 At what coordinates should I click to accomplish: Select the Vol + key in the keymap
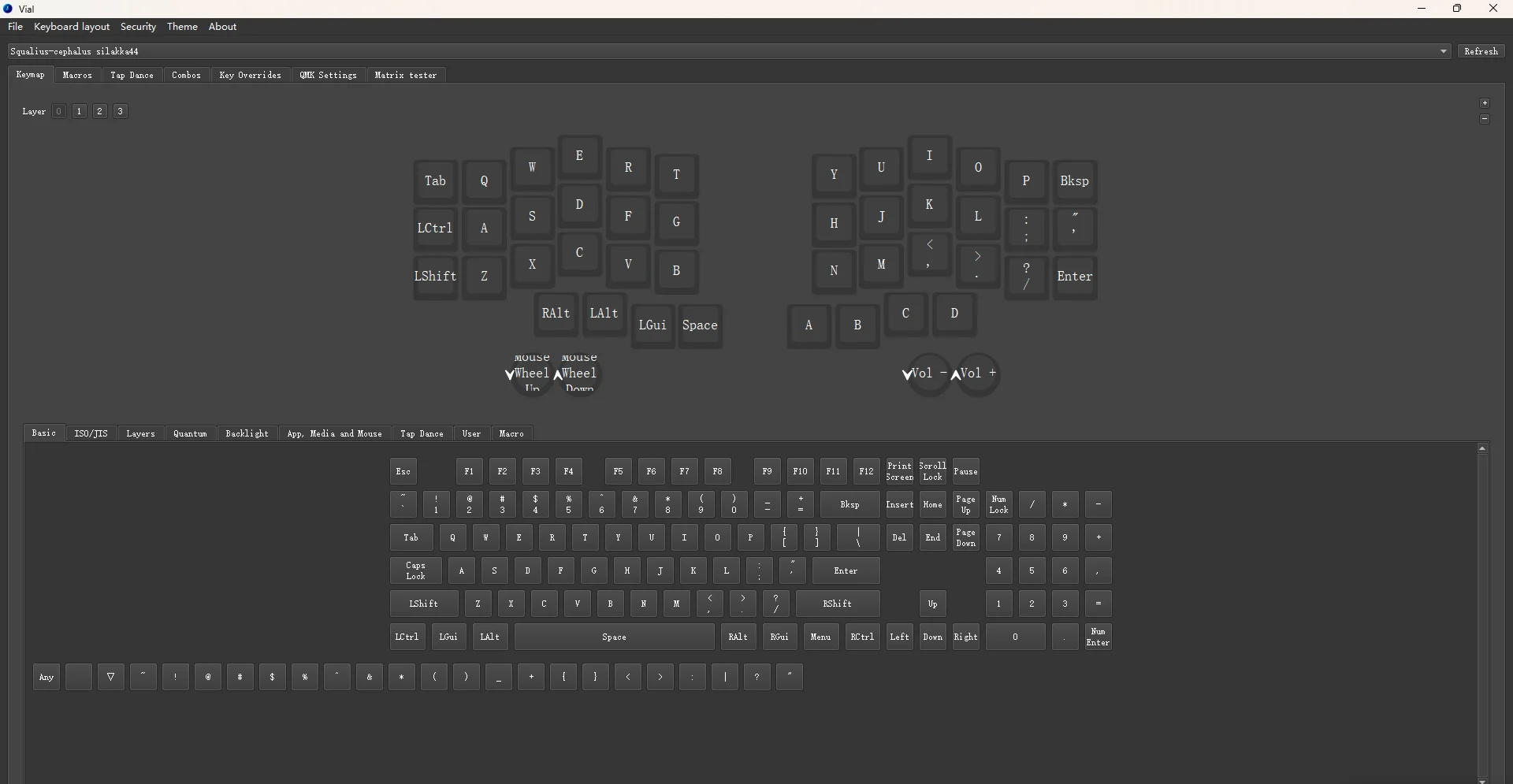[977, 374]
